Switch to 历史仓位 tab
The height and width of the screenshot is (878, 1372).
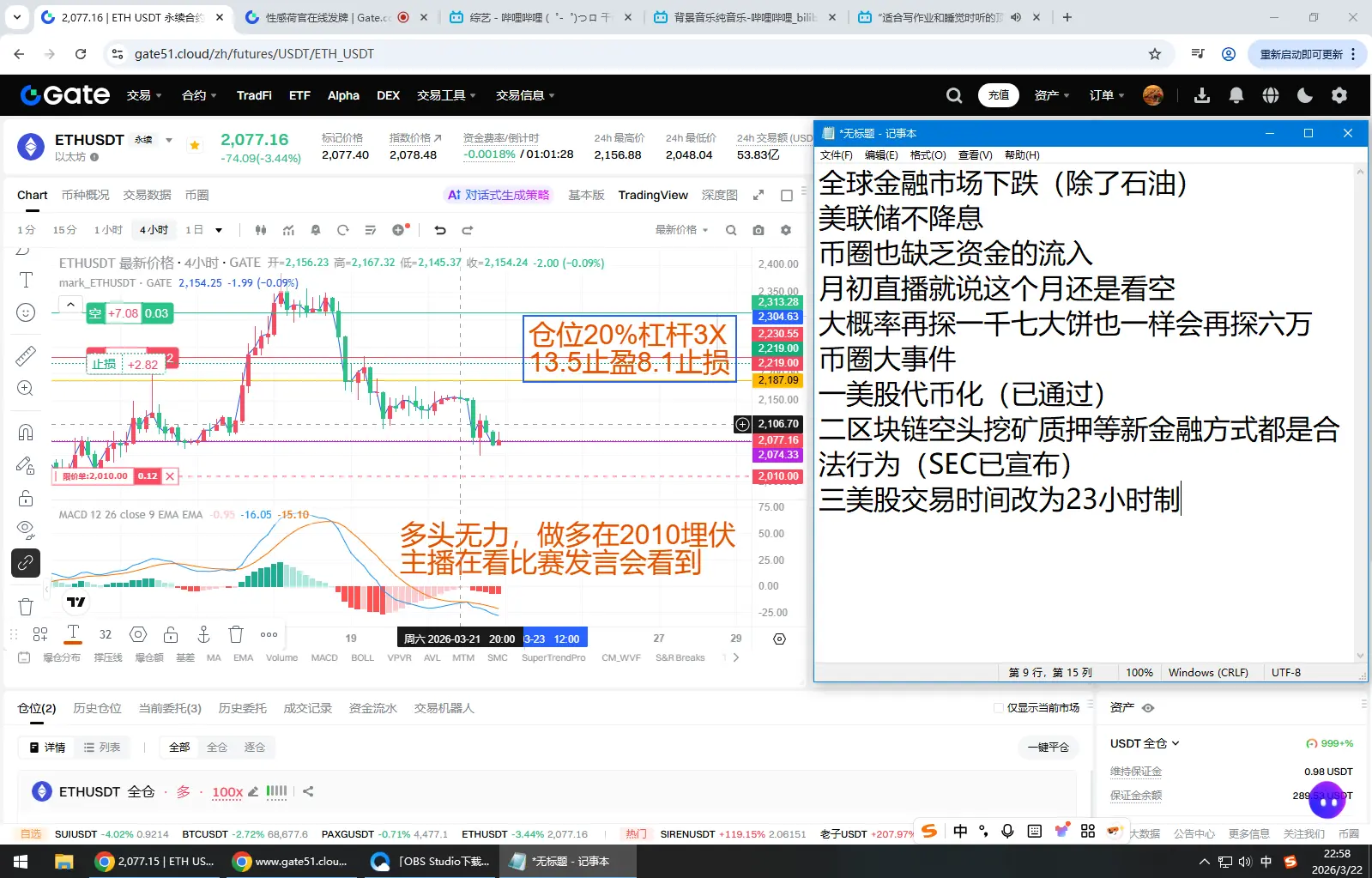97,708
